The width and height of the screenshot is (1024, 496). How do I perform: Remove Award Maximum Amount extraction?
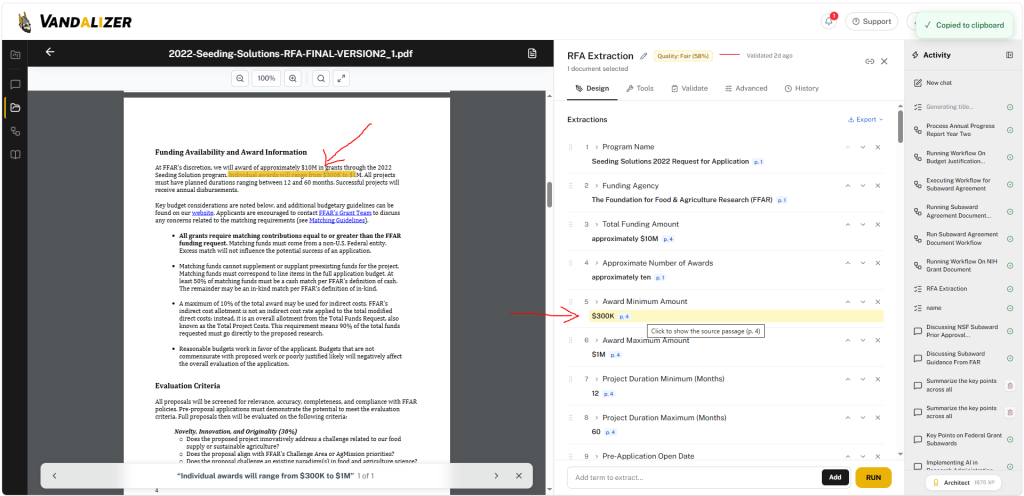pos(878,341)
